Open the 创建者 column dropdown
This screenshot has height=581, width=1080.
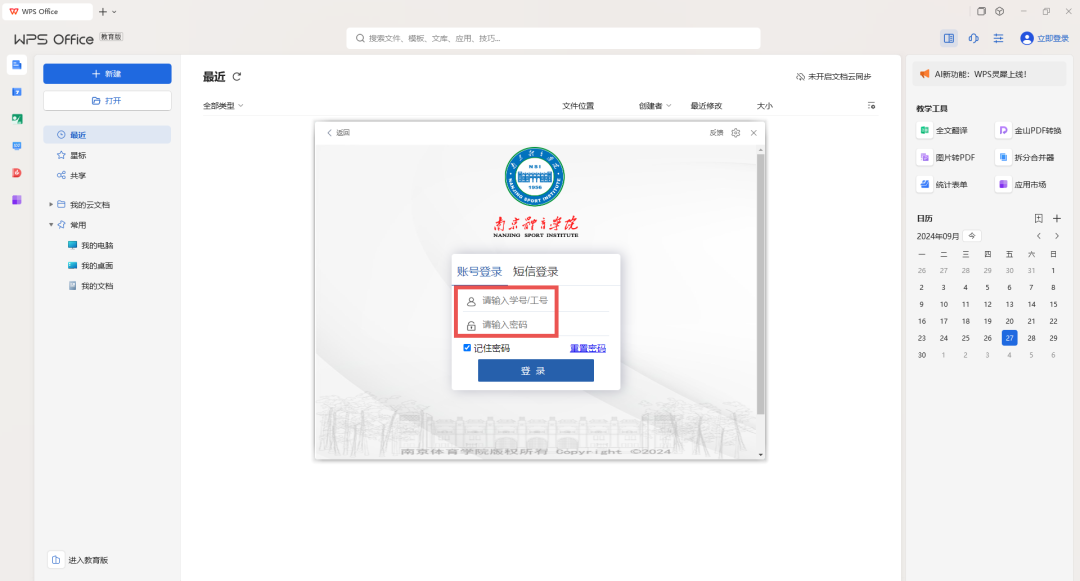point(654,105)
